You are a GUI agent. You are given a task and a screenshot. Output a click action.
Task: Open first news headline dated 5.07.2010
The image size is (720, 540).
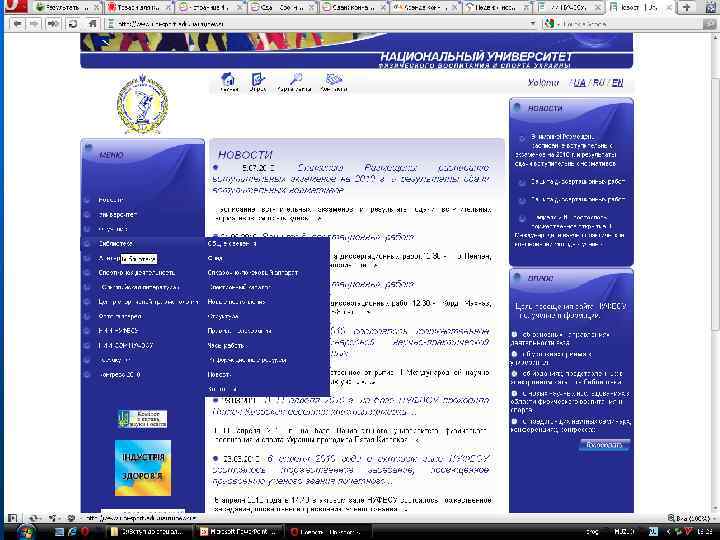[352, 179]
